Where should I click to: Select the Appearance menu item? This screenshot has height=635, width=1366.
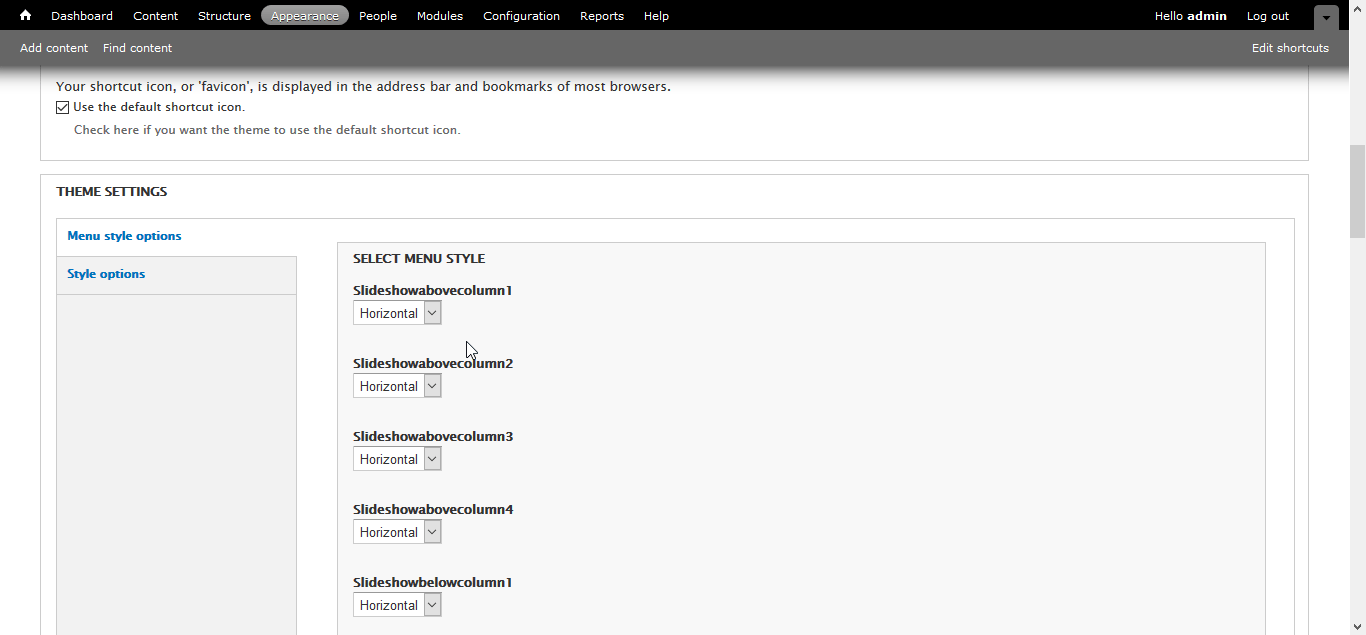tap(305, 16)
